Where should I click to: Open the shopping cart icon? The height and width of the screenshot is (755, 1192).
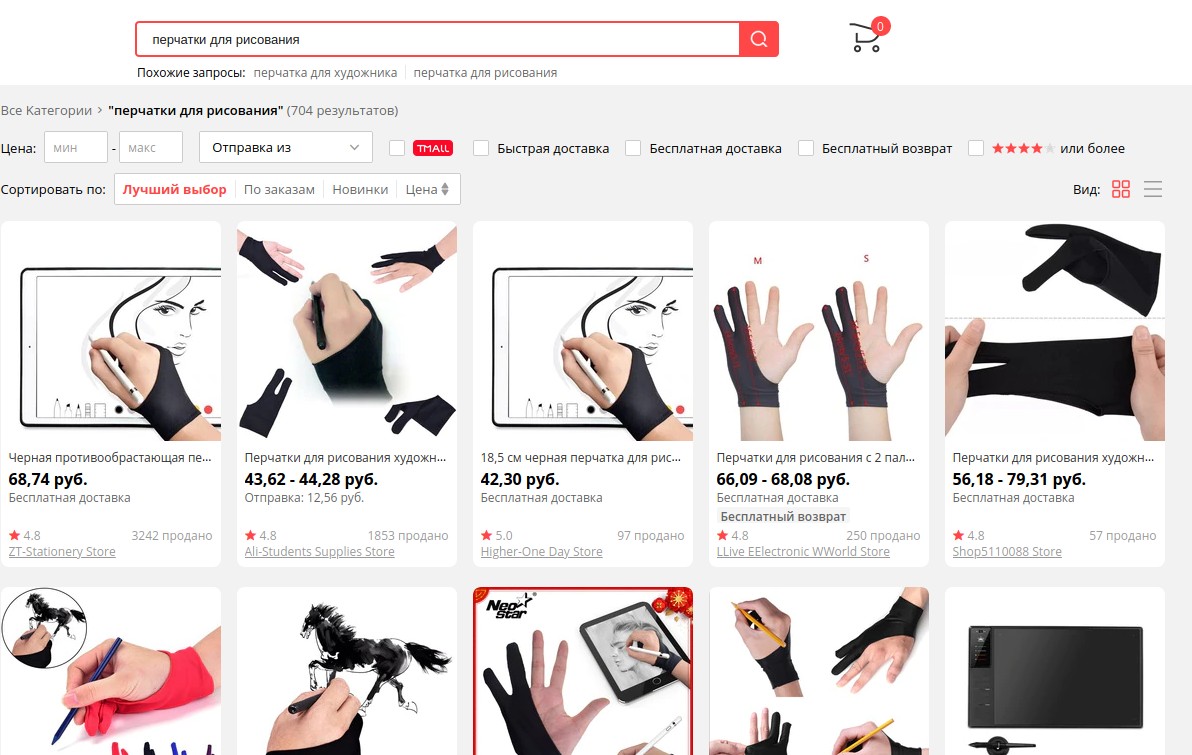[x=867, y=36]
